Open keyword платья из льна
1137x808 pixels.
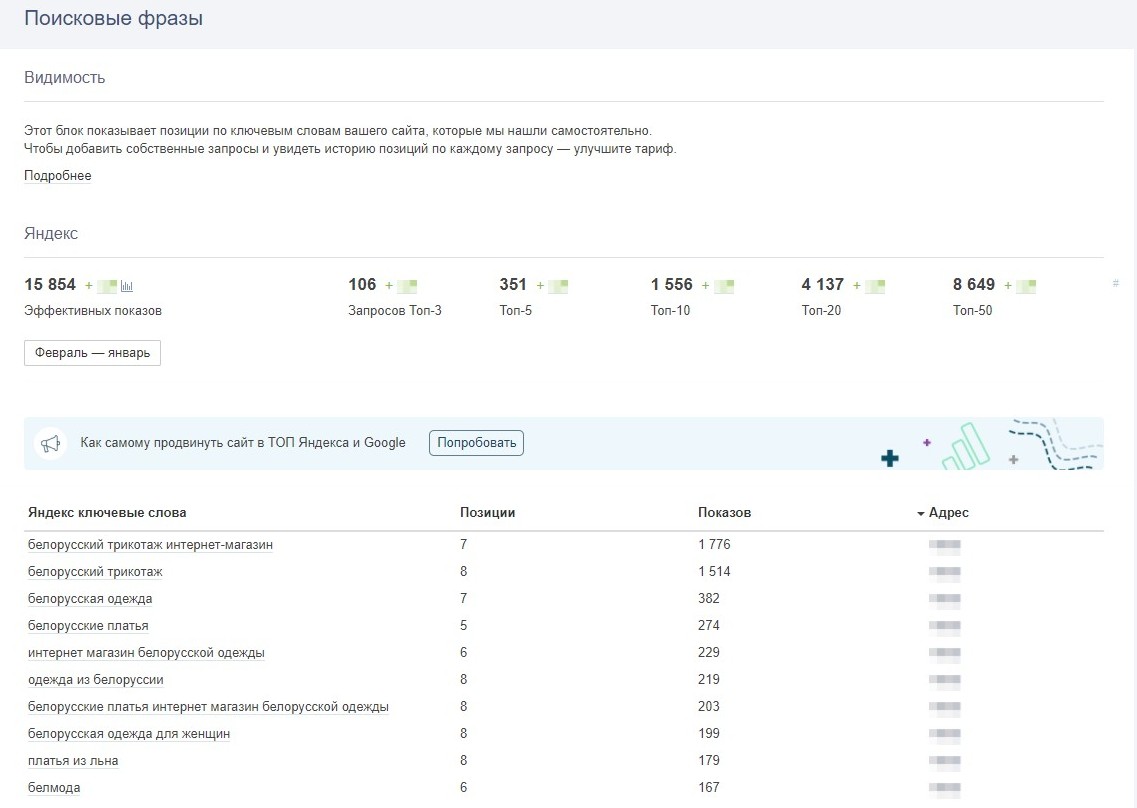click(x=73, y=761)
